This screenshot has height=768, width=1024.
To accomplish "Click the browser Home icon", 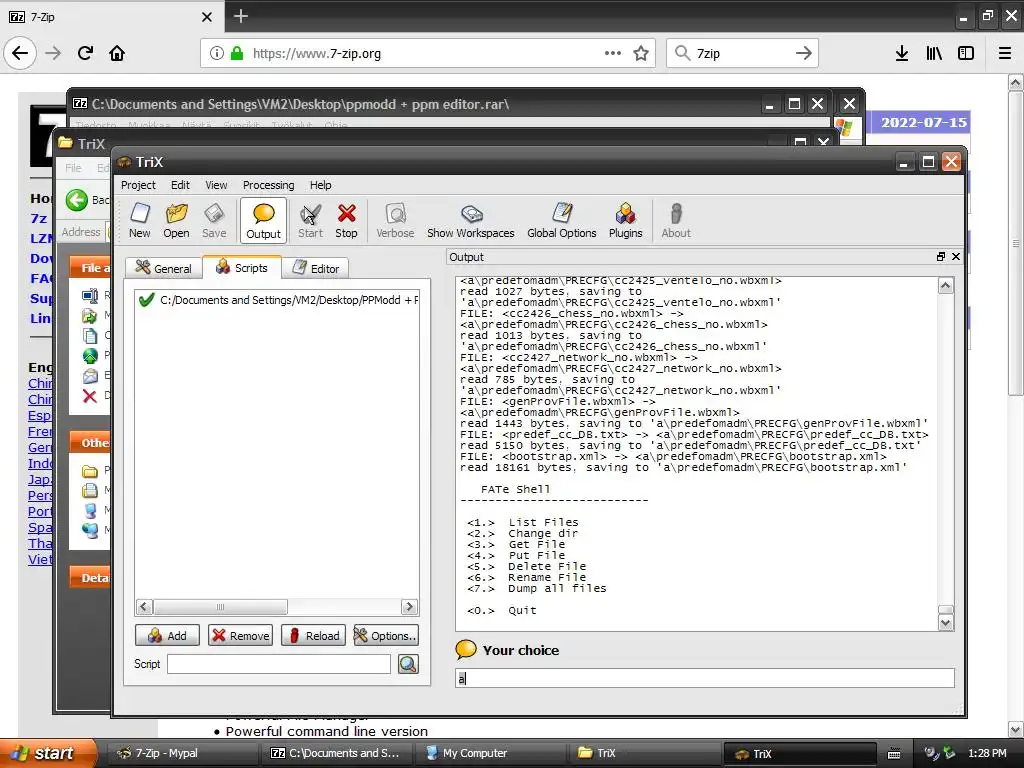I will point(117,53).
